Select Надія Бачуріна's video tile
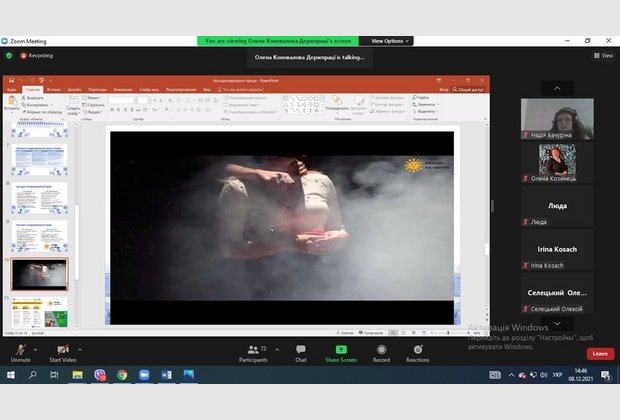 pyautogui.click(x=556, y=118)
